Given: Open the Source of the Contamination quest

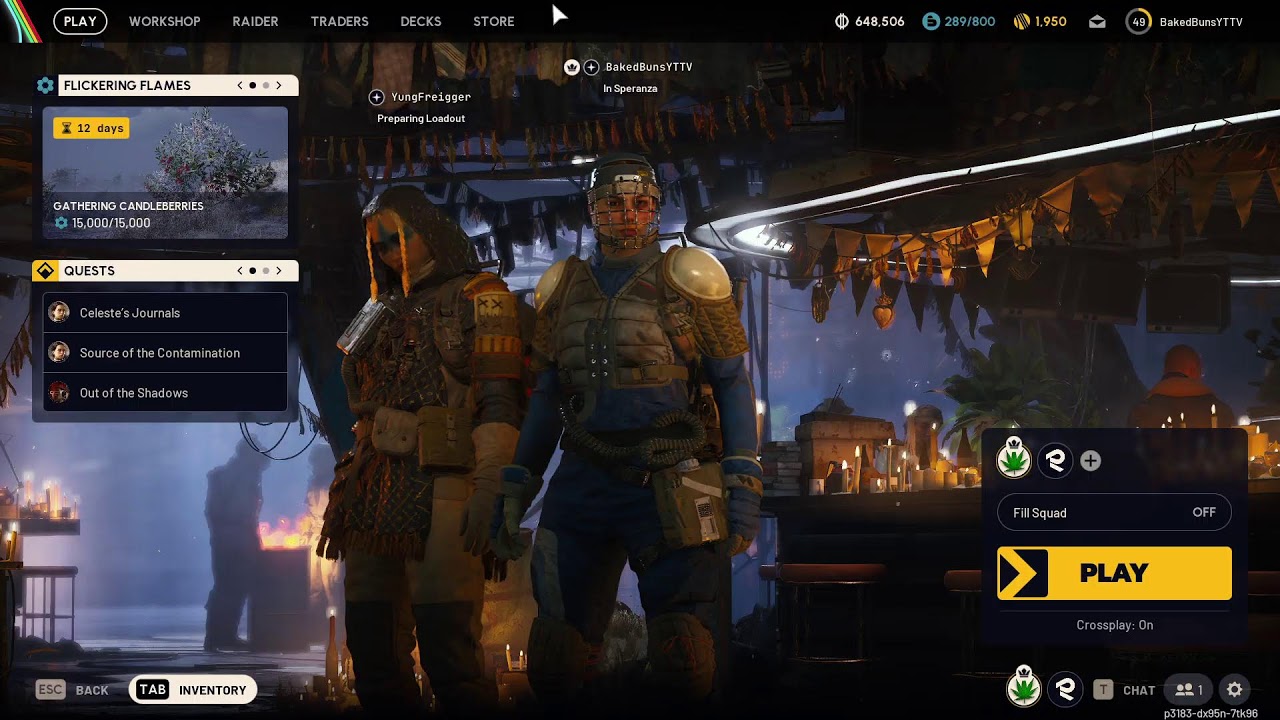Looking at the screenshot, I should click(166, 353).
